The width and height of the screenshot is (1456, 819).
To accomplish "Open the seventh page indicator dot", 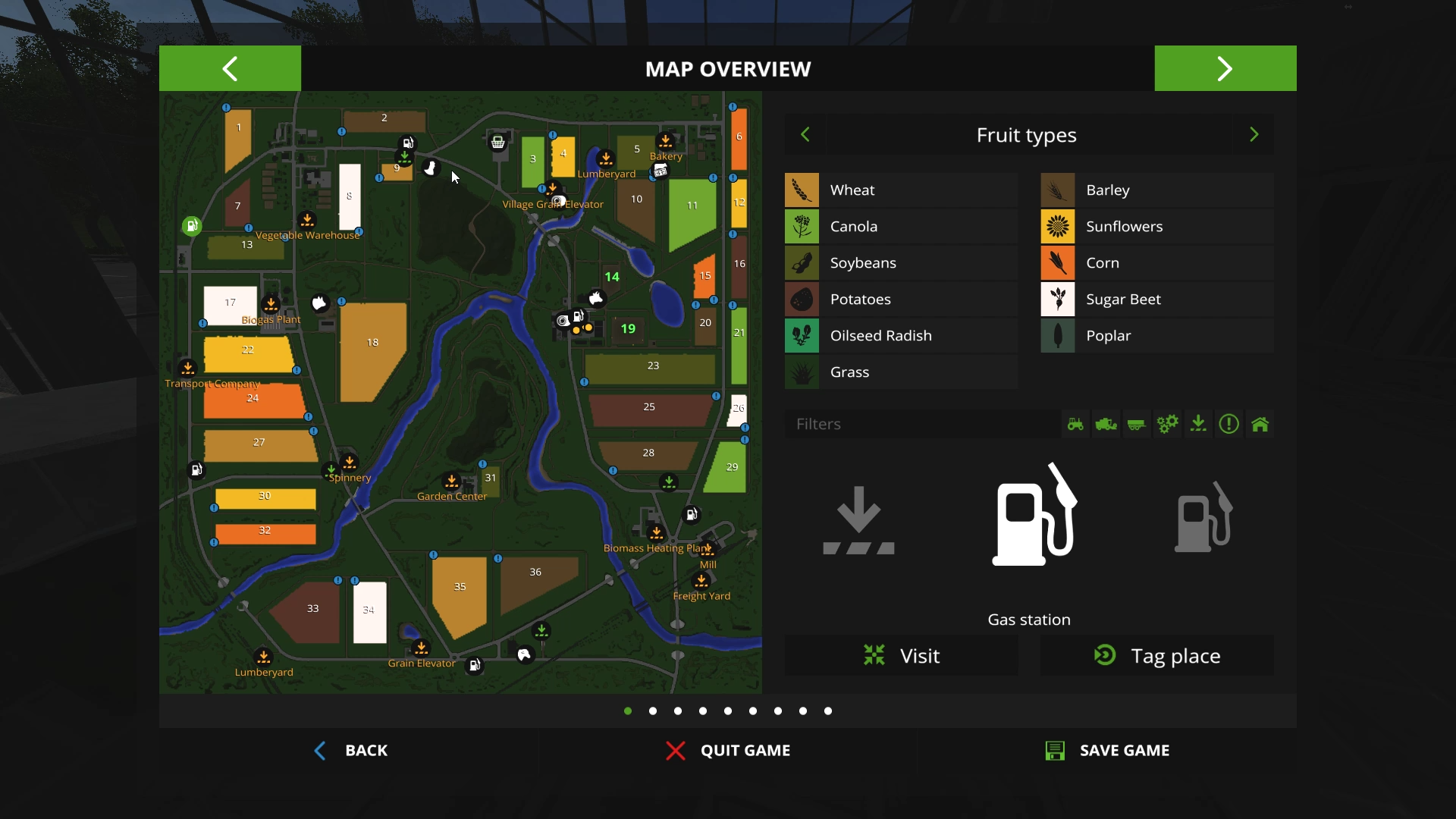I will [778, 711].
